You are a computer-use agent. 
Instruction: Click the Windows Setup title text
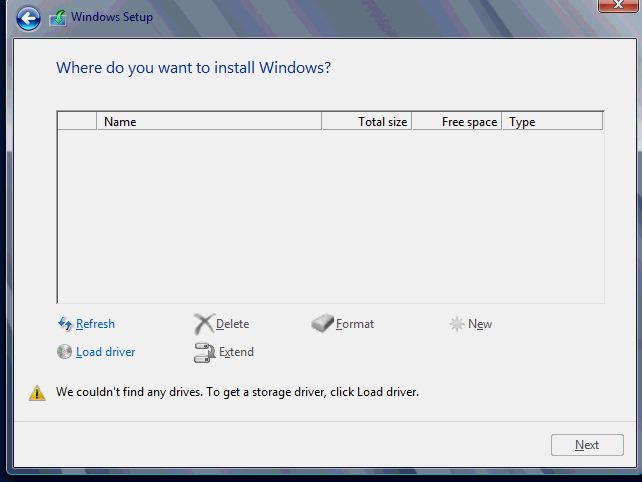pyautogui.click(x=112, y=17)
